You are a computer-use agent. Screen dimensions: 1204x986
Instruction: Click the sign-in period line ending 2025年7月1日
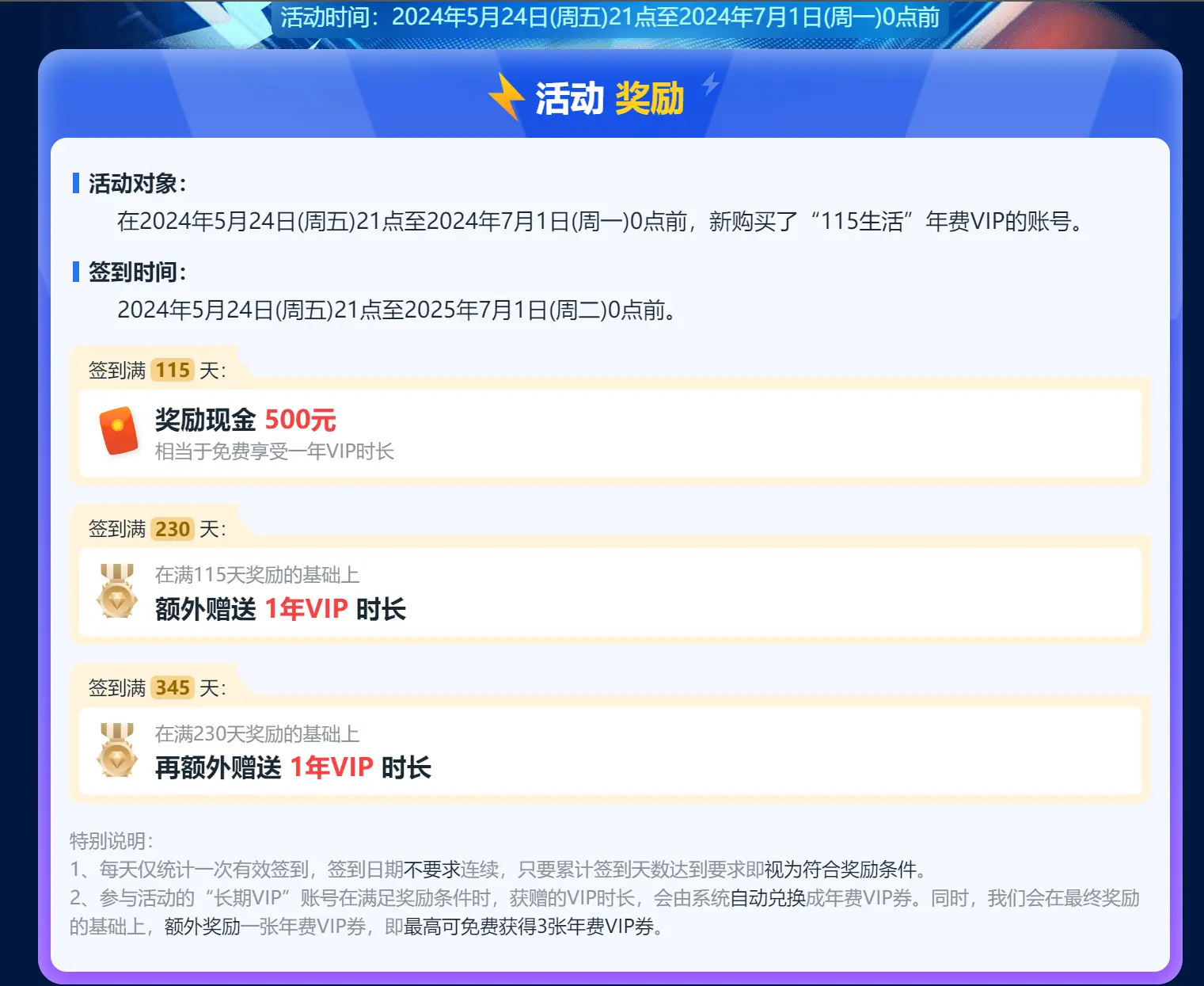click(x=397, y=310)
